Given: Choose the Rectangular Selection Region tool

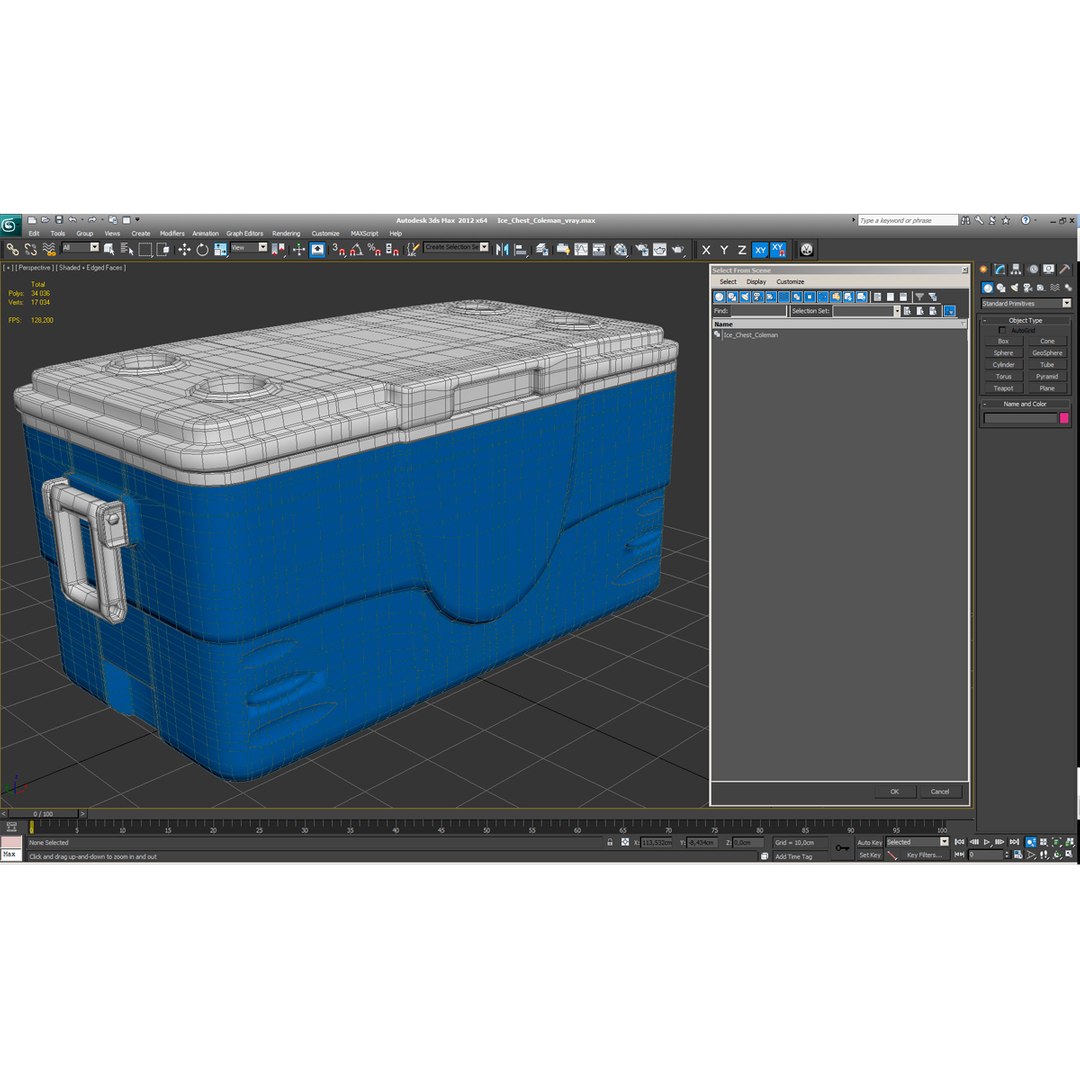Looking at the screenshot, I should tap(145, 249).
